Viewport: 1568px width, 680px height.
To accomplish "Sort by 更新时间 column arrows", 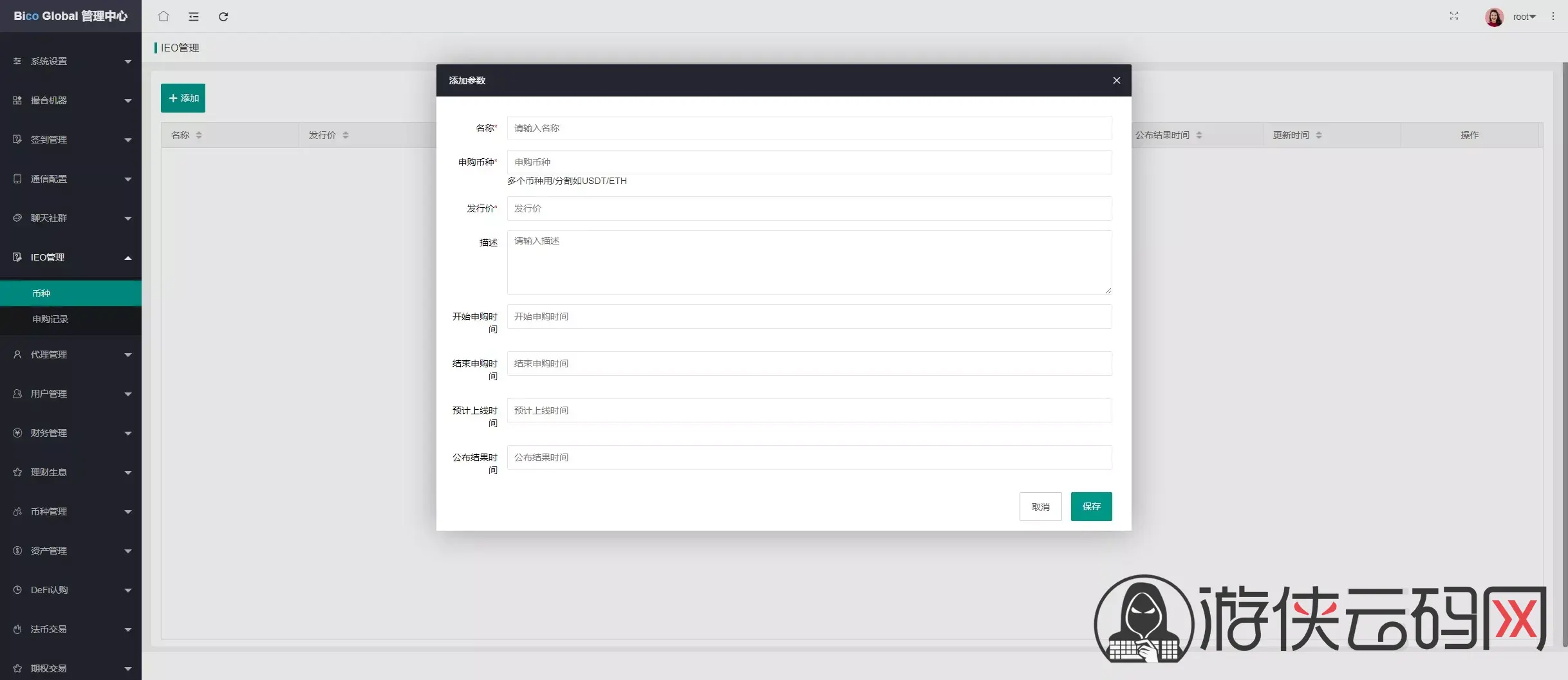I will 1319,135.
